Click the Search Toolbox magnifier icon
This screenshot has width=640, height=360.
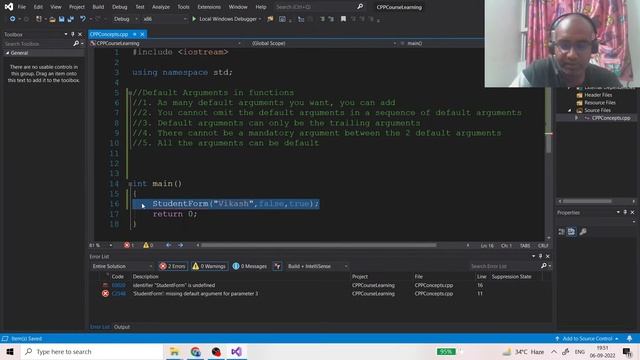[76, 43]
